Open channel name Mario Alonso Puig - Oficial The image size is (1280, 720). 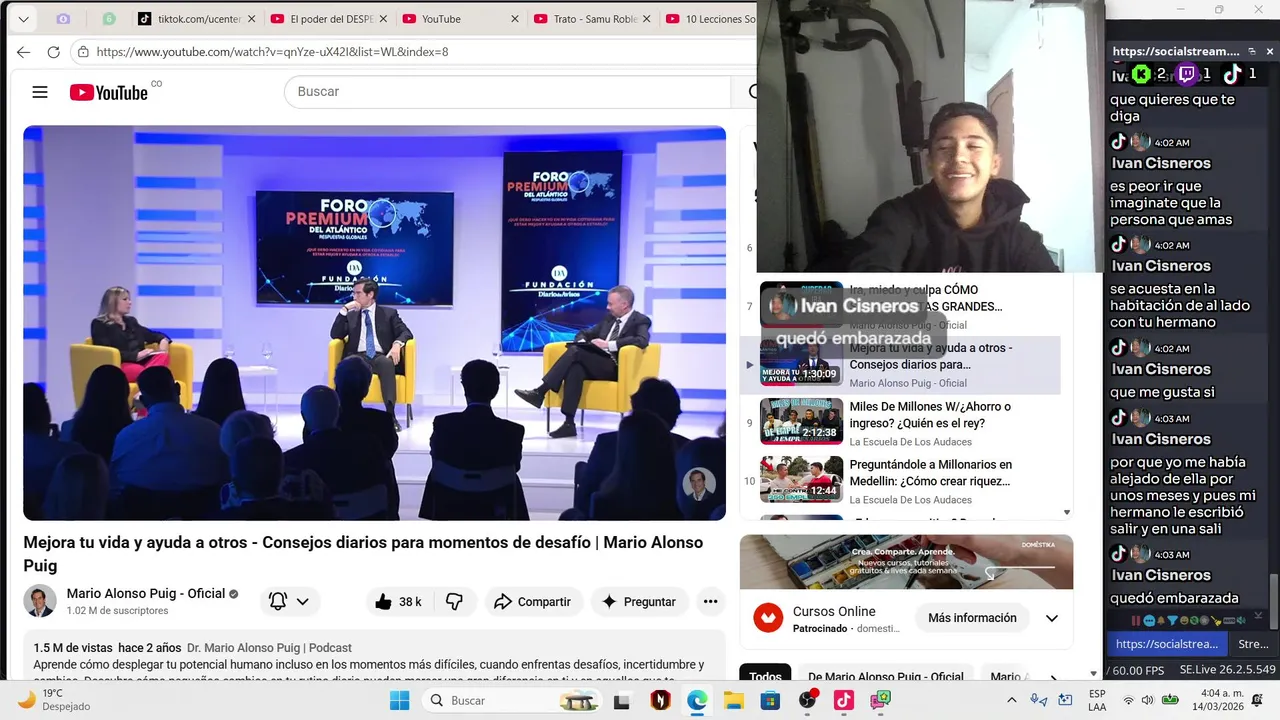click(146, 593)
